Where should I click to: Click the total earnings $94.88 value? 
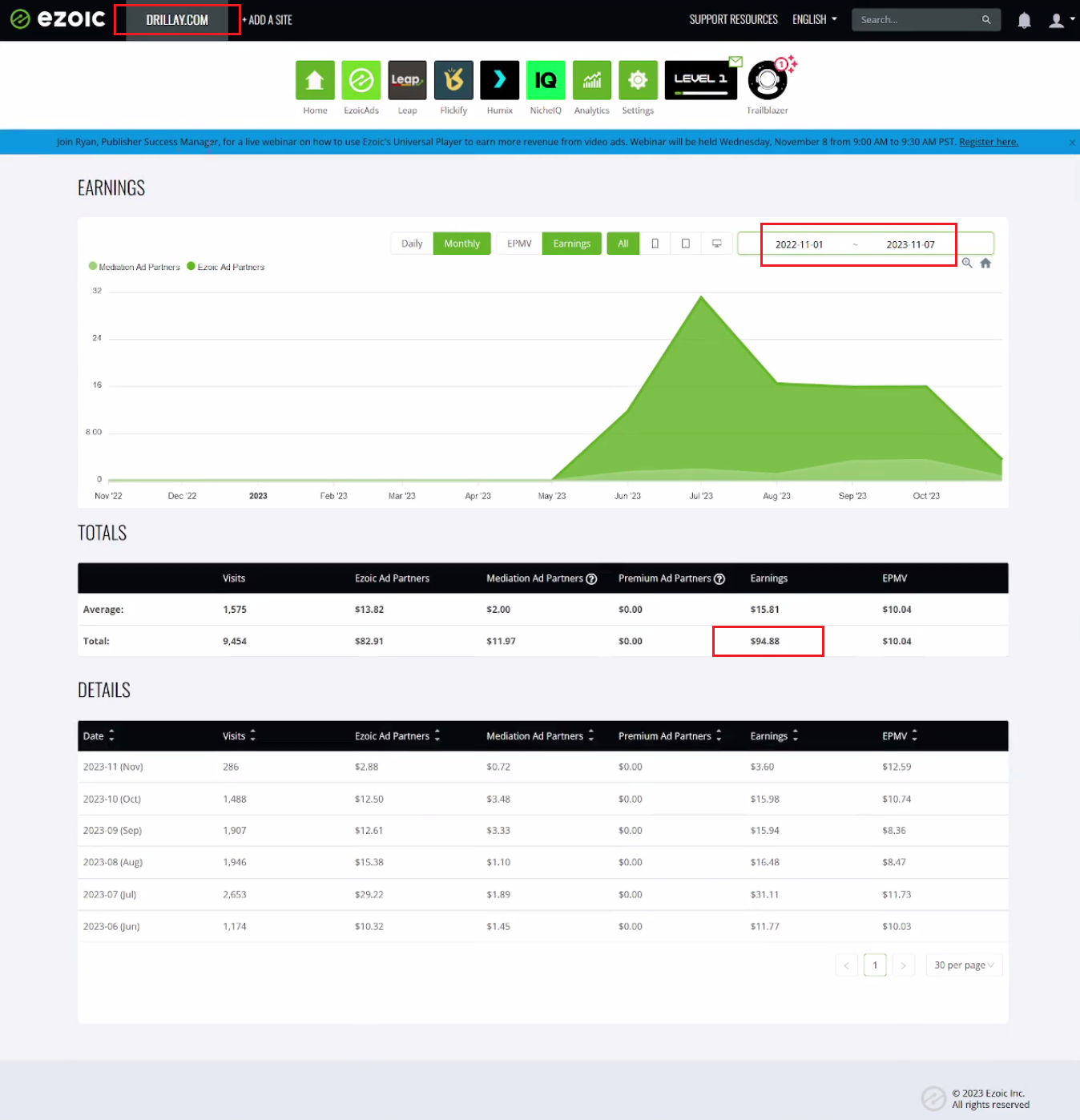click(765, 642)
